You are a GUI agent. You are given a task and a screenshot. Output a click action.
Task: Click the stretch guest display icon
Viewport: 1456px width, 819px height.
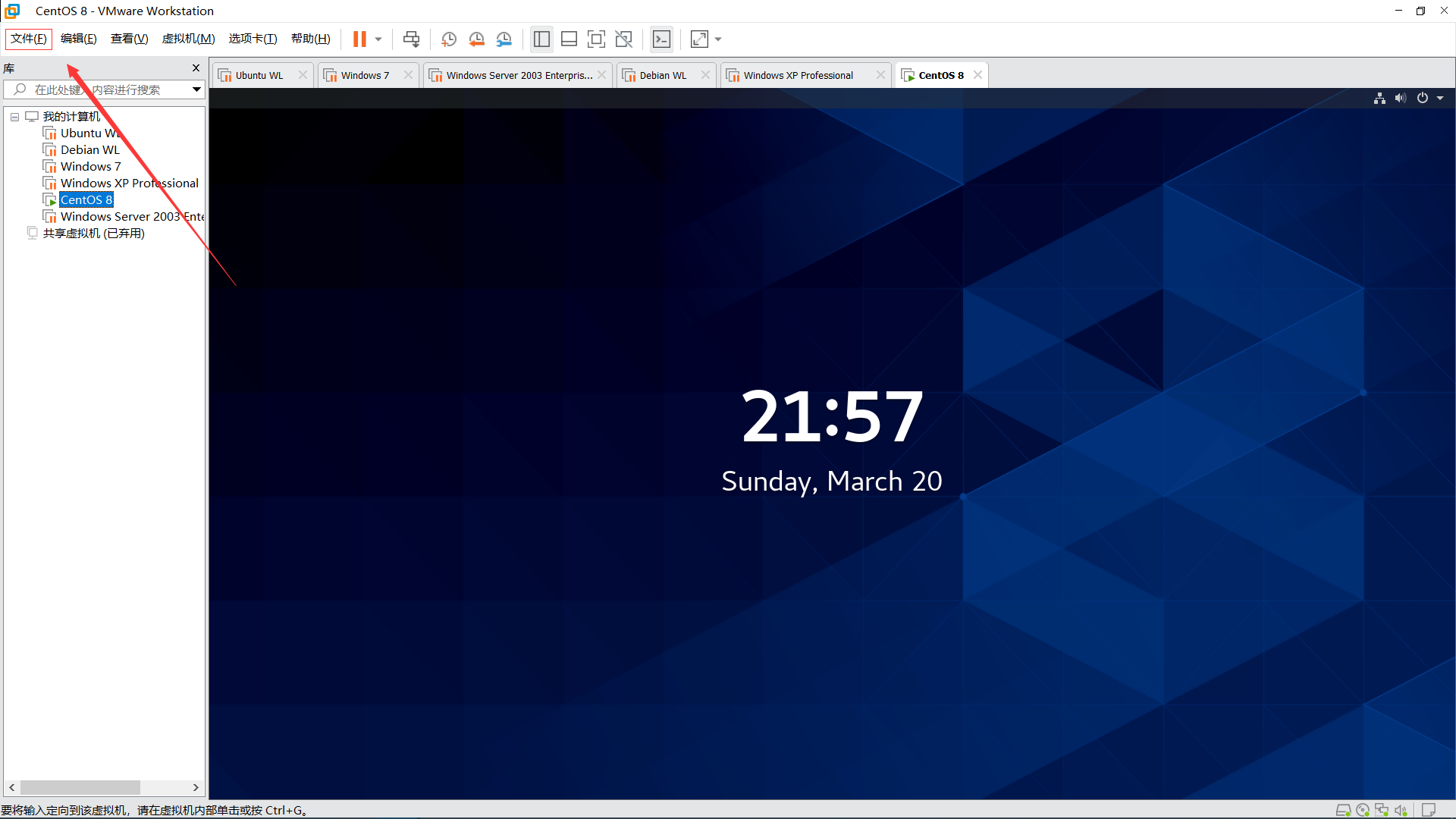point(699,39)
